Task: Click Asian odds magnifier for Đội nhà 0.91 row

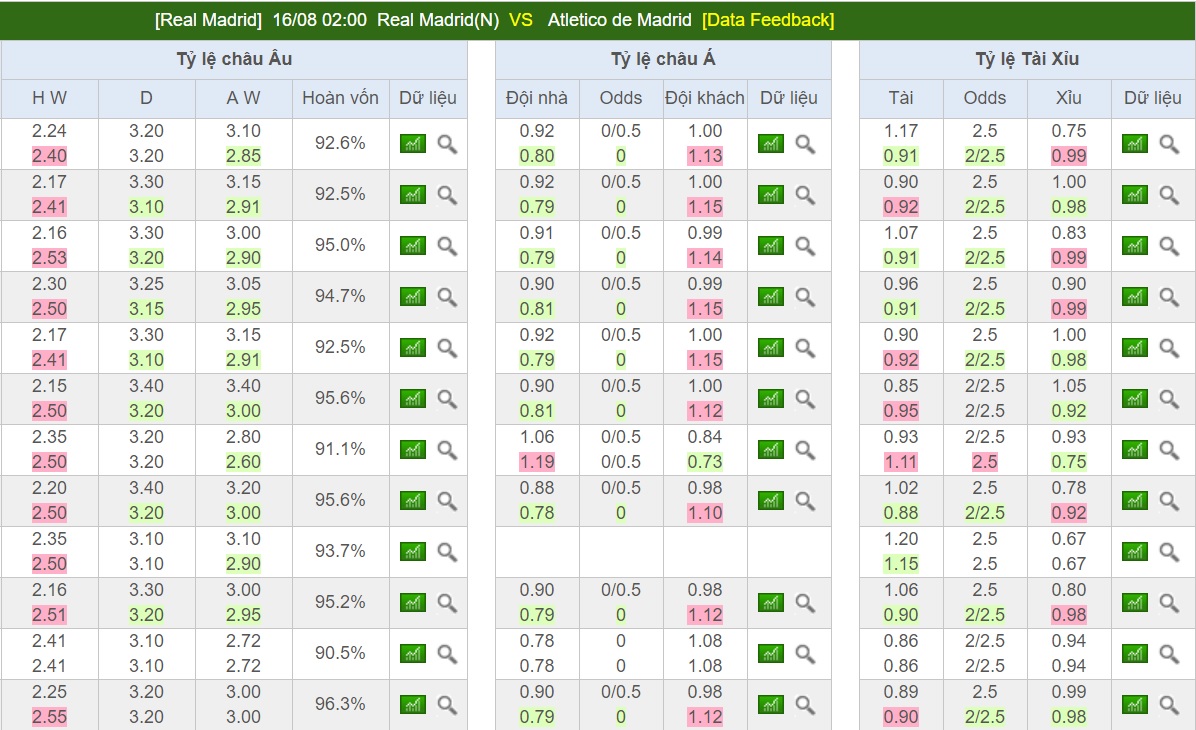Action: coord(805,246)
